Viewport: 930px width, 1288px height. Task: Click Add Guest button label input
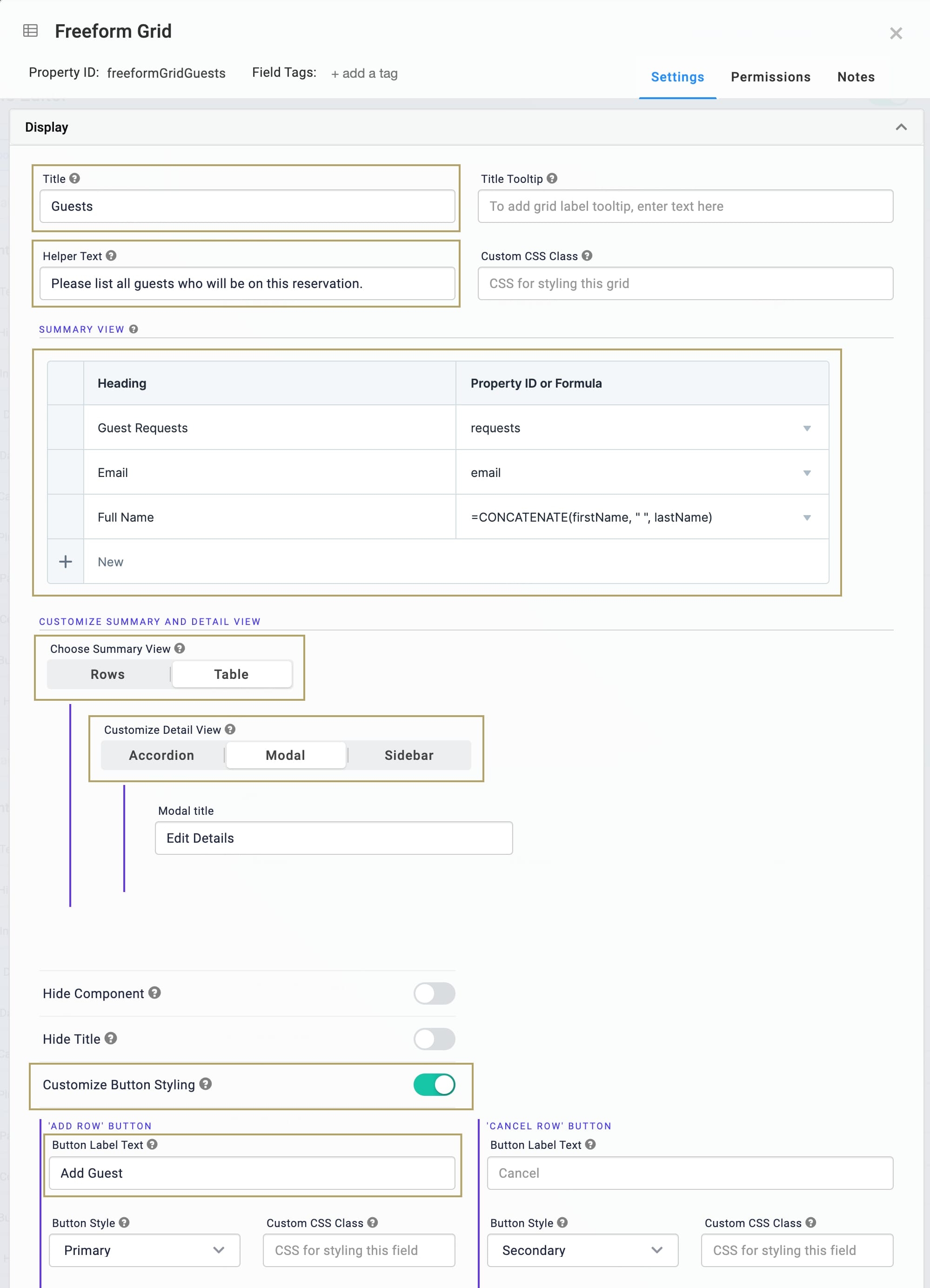point(252,1173)
